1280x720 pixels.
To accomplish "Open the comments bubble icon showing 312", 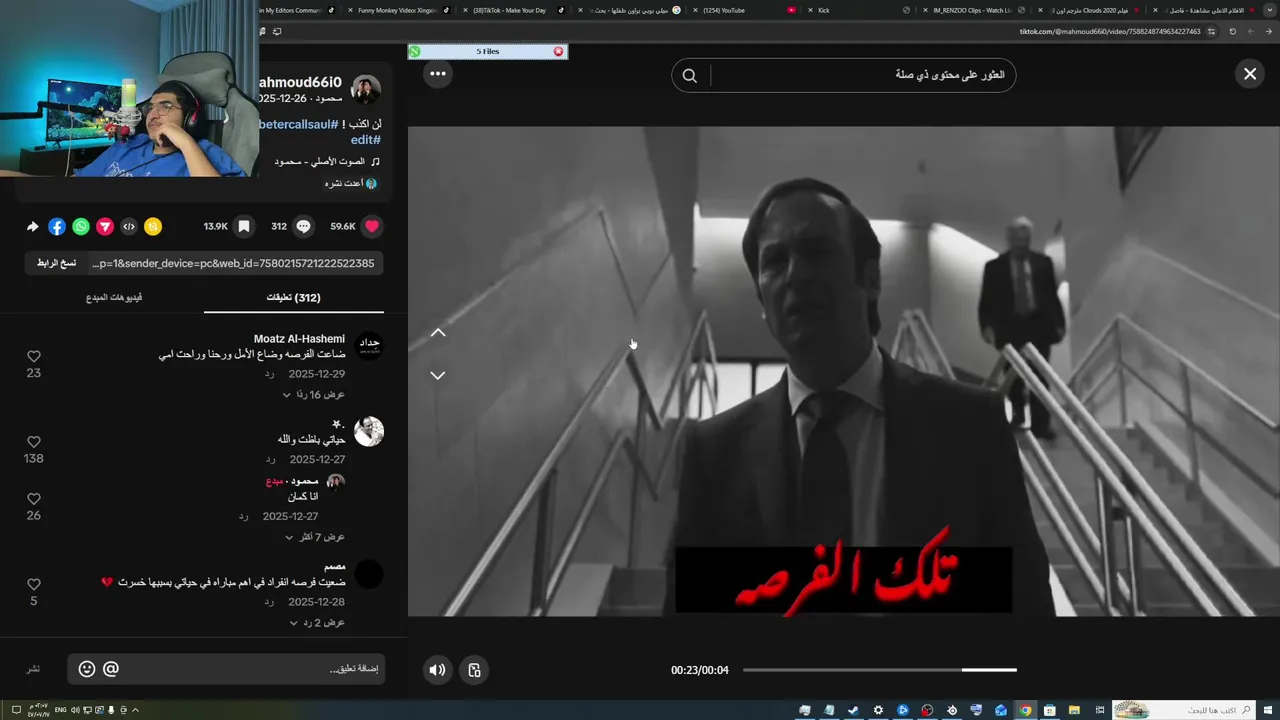I will [x=303, y=226].
